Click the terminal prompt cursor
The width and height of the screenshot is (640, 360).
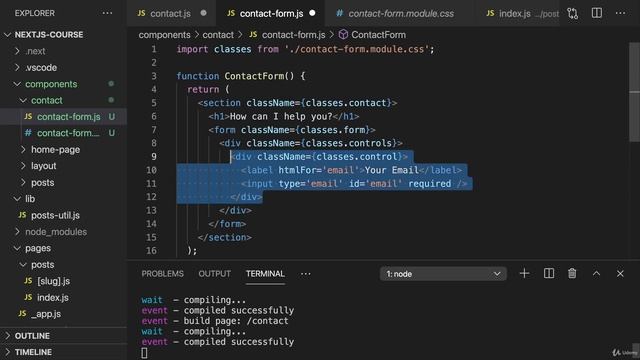[144, 353]
